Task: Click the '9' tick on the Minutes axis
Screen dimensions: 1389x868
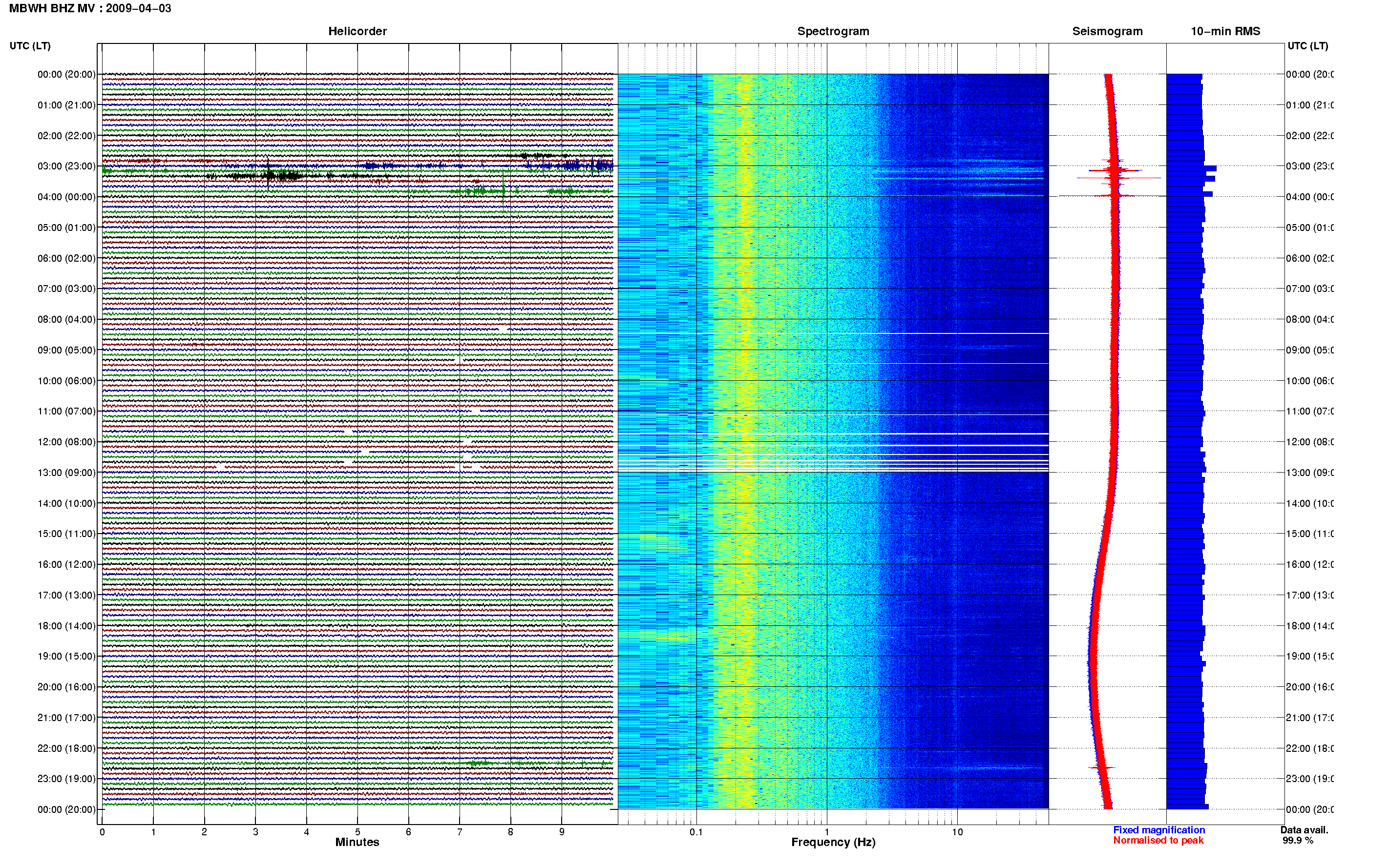Action: (562, 832)
